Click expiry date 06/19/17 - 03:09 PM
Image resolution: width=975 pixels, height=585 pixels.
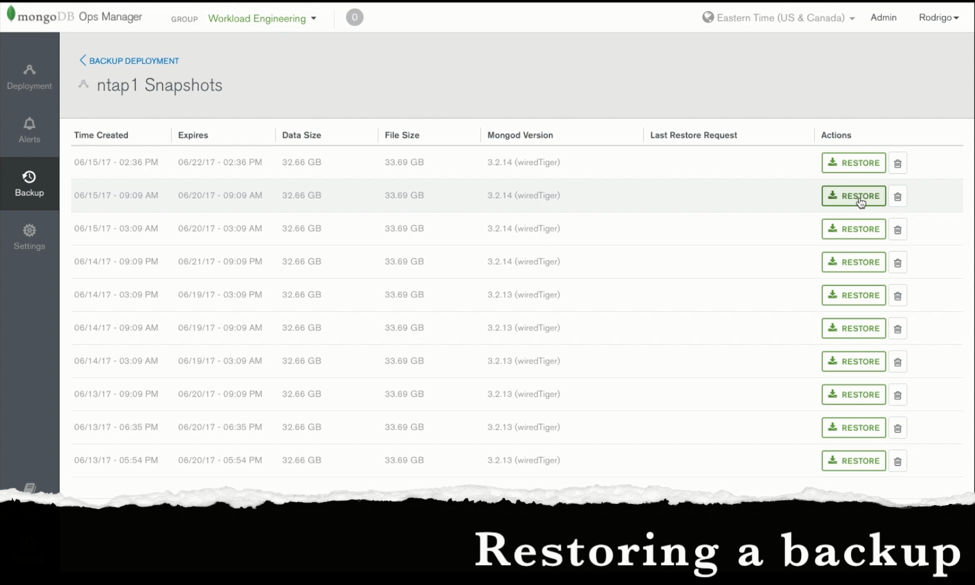point(219,295)
